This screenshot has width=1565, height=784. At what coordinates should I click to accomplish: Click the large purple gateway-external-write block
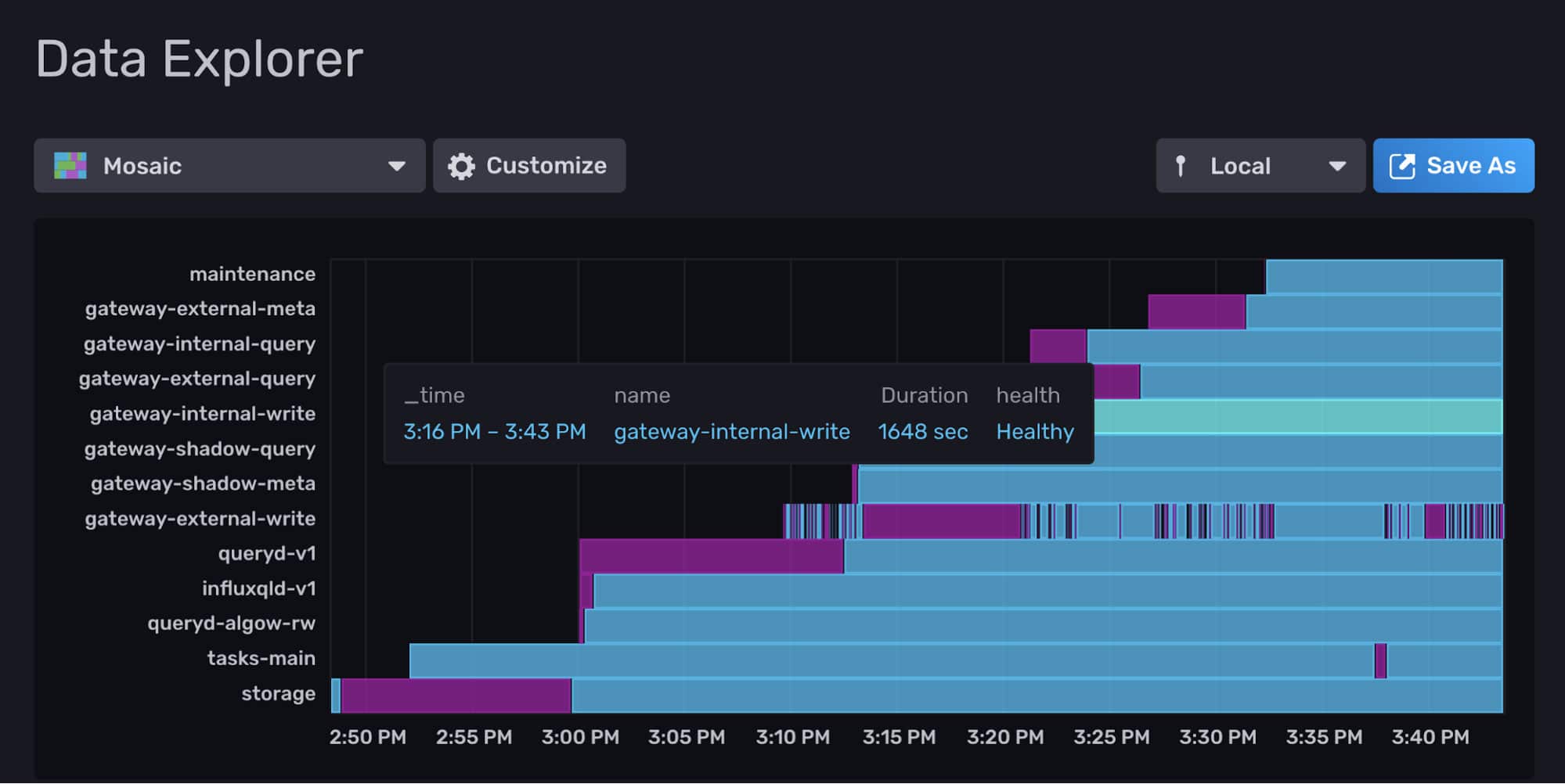pyautogui.click(x=941, y=521)
